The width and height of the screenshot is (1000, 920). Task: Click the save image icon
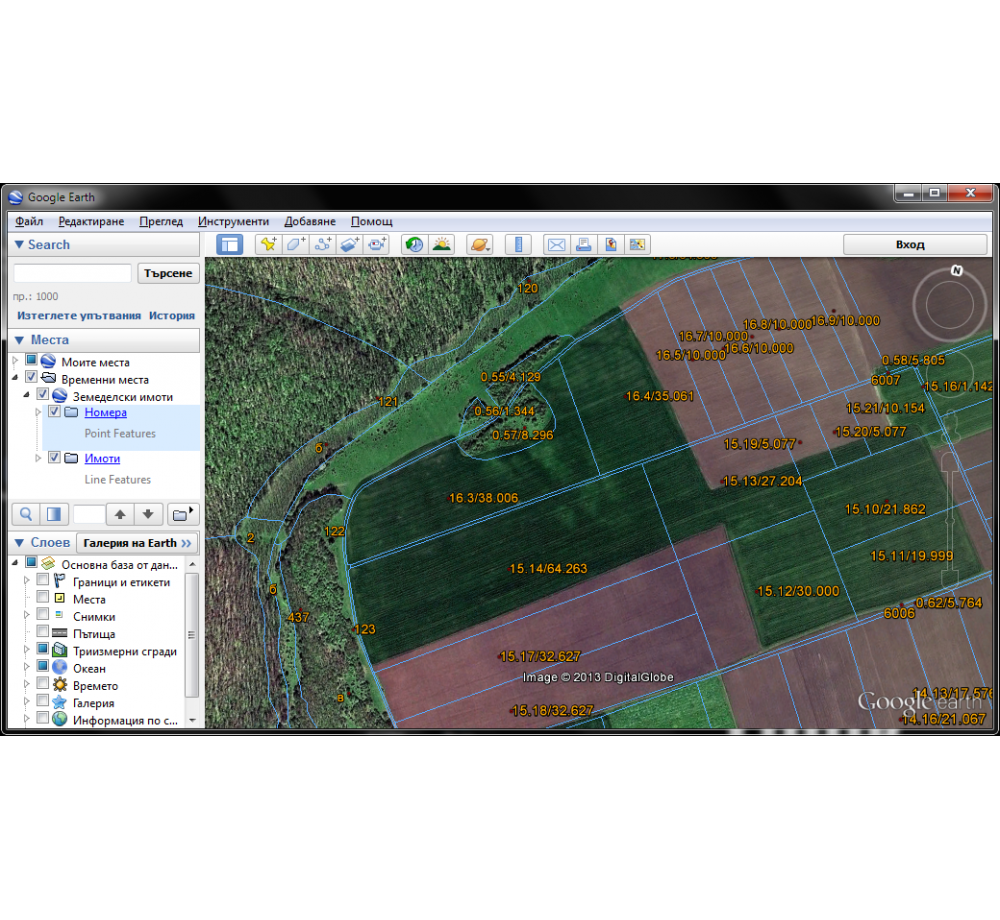click(610, 244)
